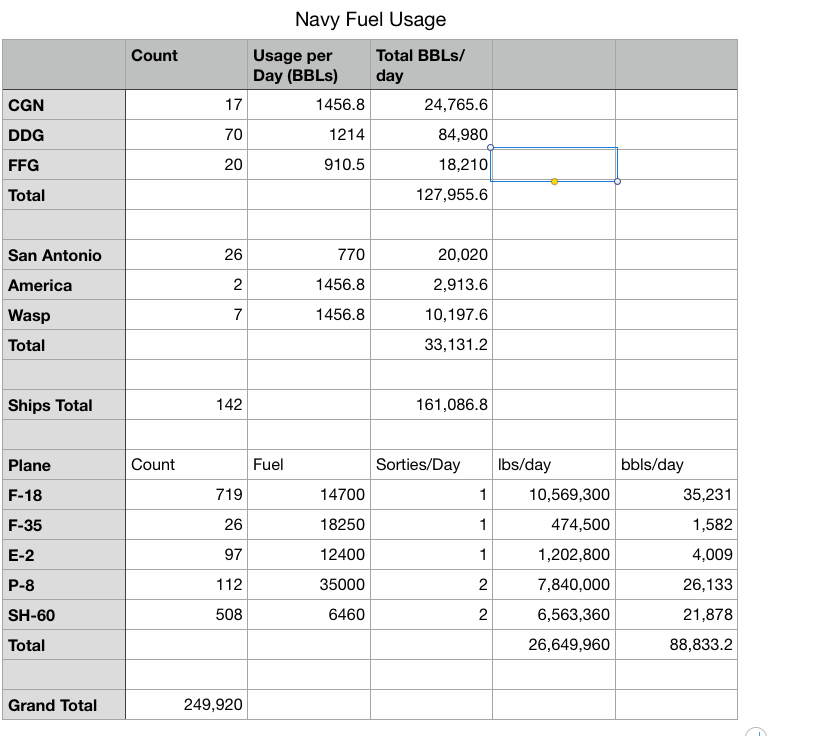This screenshot has width=822, height=736.
Task: Click the DDG count cell showing 70
Action: point(187,135)
